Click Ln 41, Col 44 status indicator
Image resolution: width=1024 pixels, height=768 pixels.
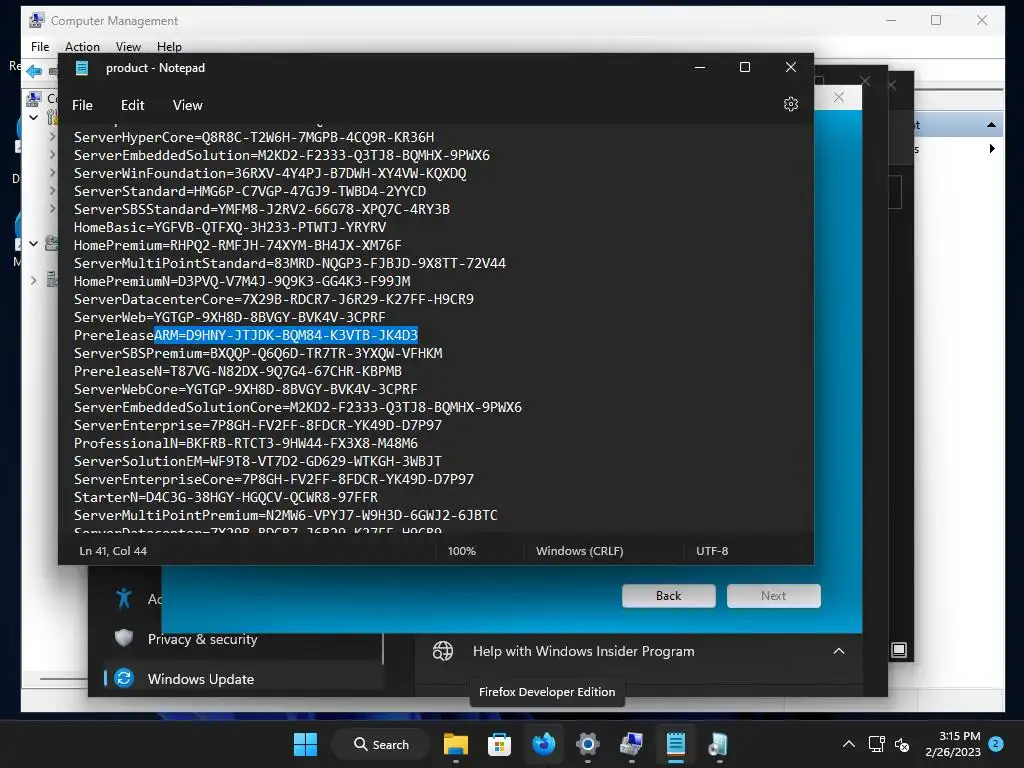[x=113, y=551]
